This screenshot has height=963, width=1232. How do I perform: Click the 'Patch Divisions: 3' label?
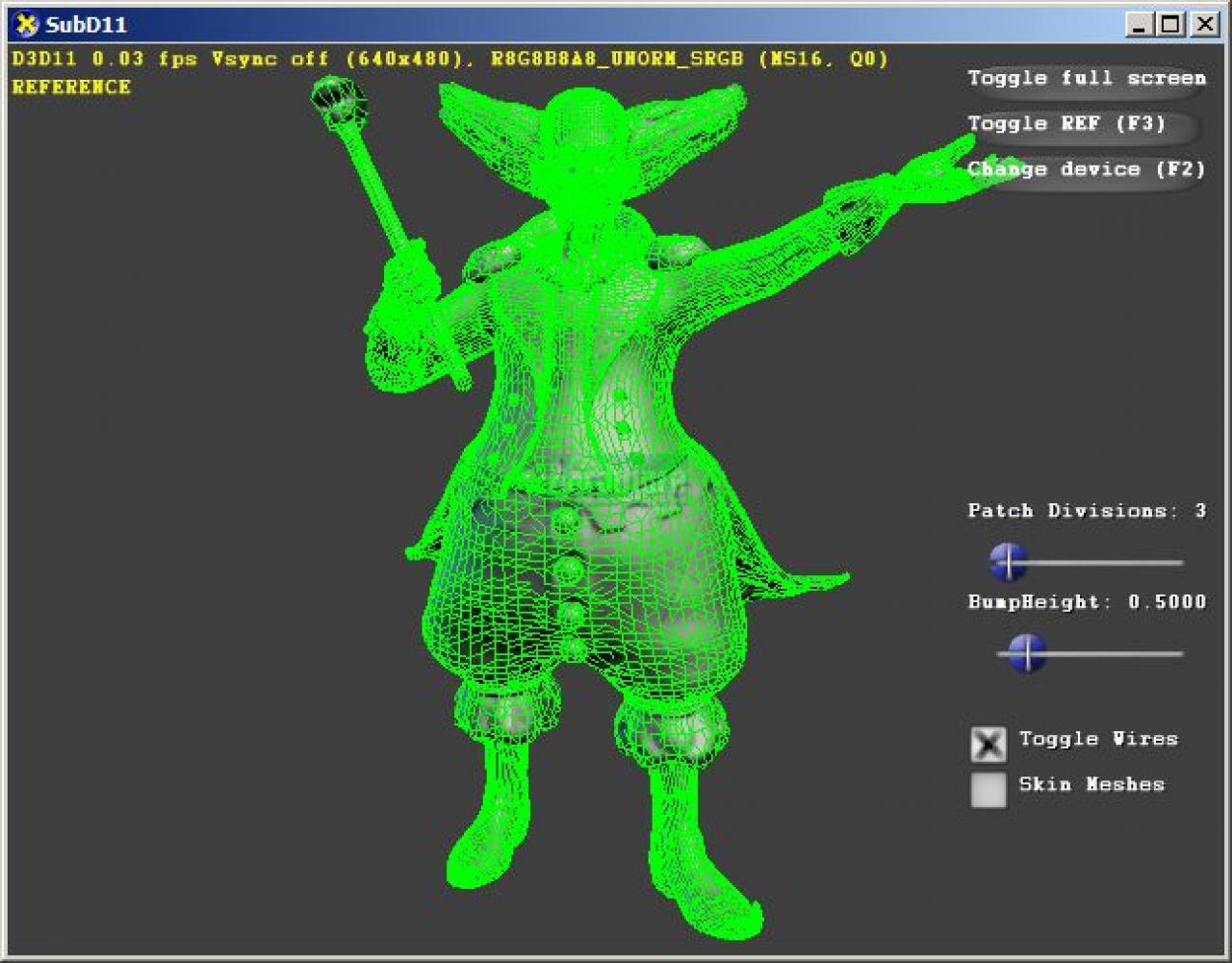[x=1087, y=511]
